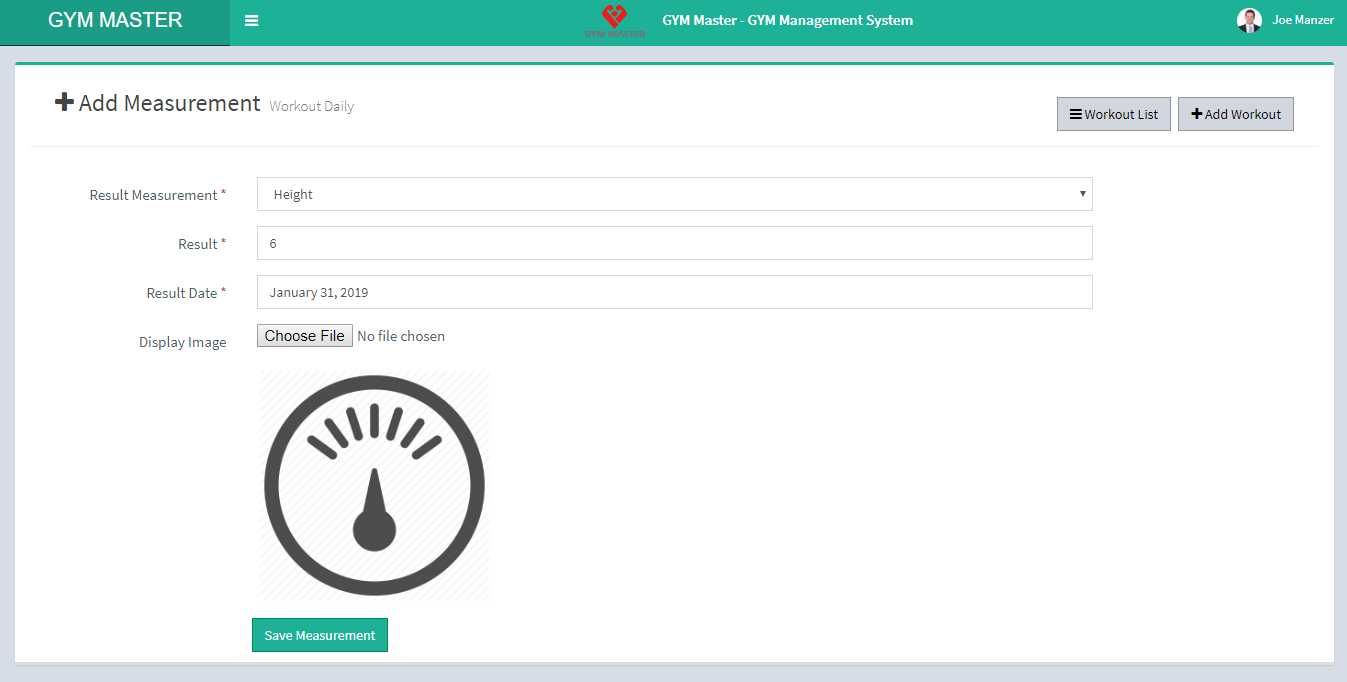1347x682 pixels.
Task: Click the GYM MASTER brand title
Action: click(115, 20)
